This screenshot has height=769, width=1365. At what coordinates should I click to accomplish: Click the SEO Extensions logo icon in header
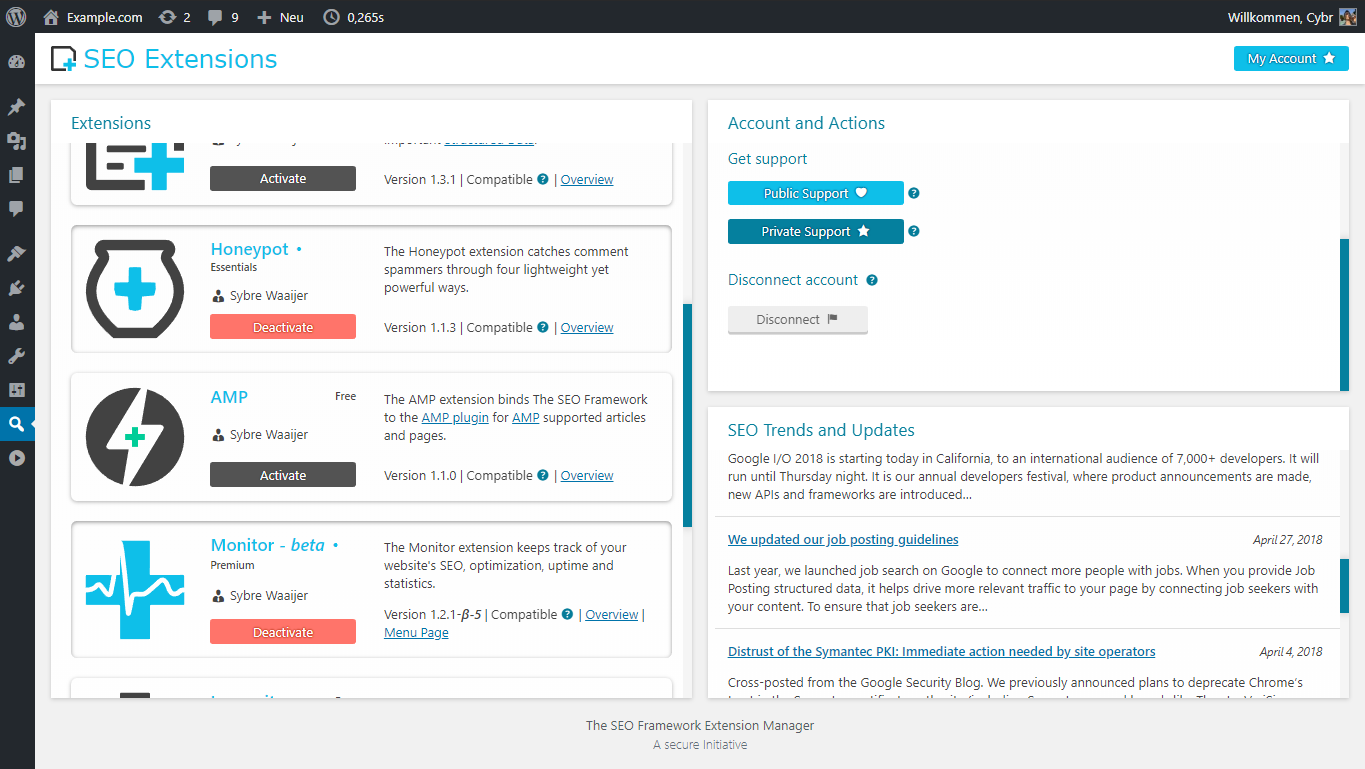(x=64, y=59)
